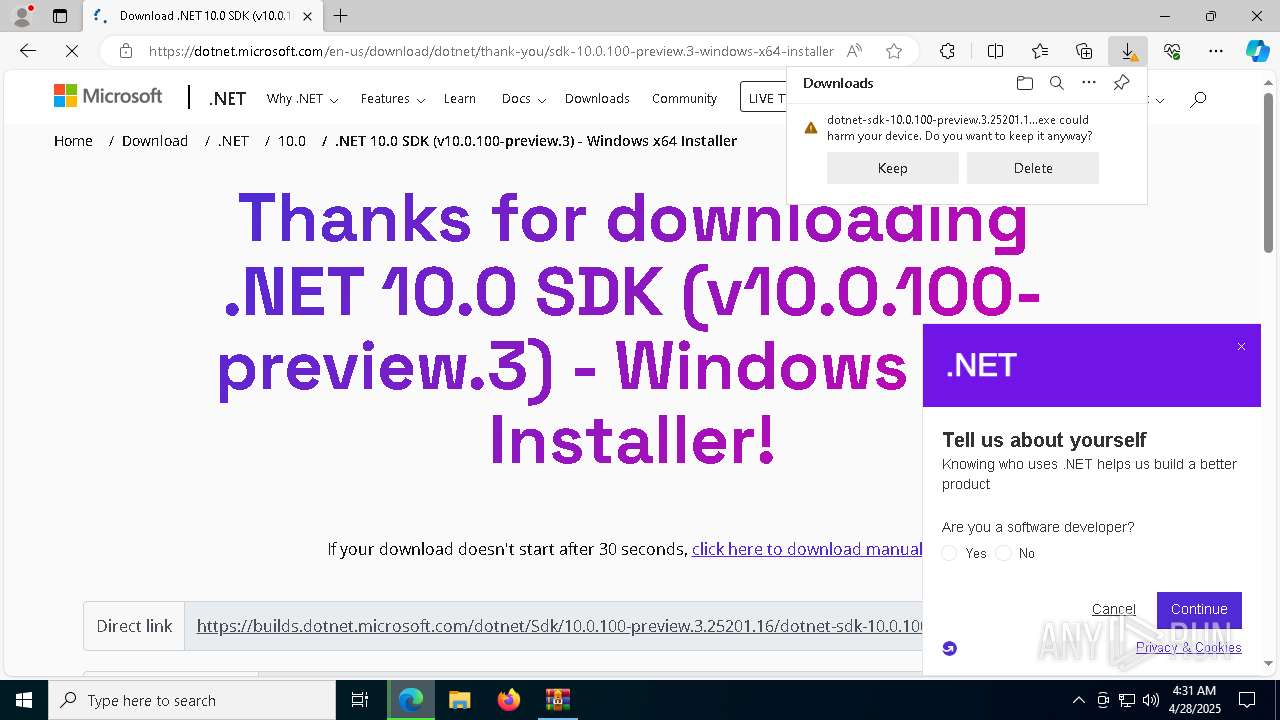The height and width of the screenshot is (720, 1280).
Task: Click the Microsoft logo
Action: (x=108, y=96)
